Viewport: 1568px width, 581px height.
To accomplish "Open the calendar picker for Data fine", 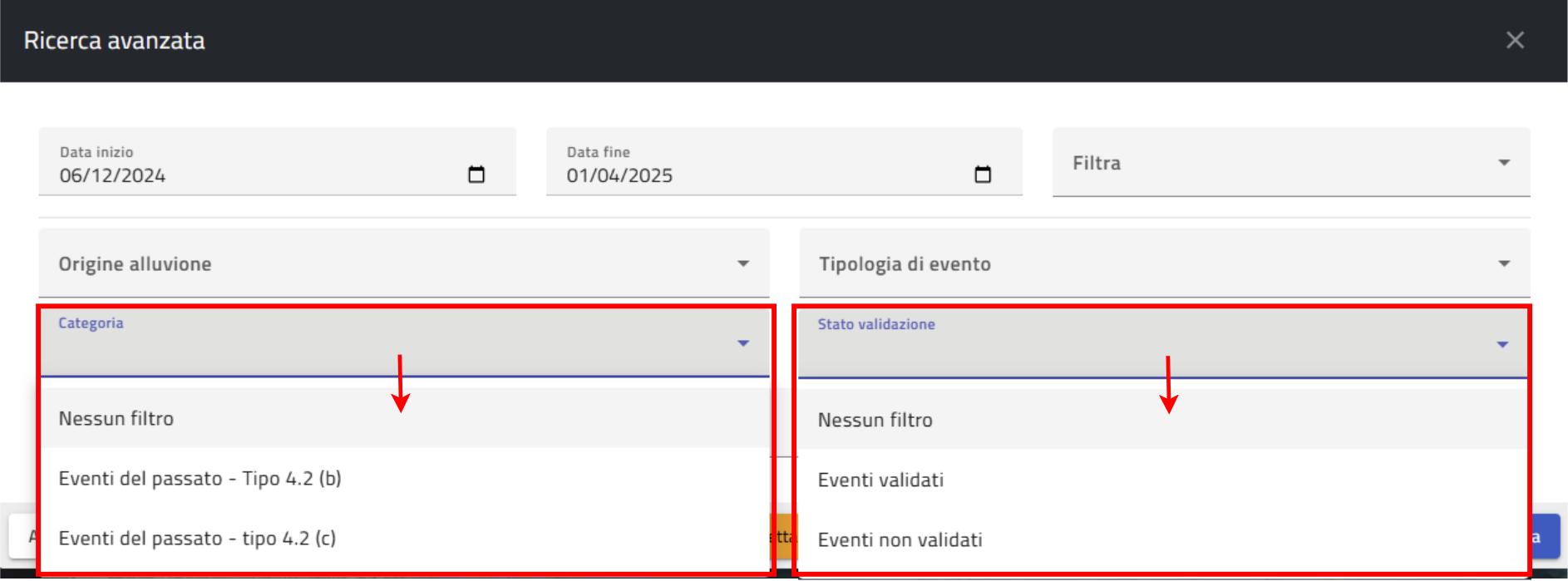I will point(983,175).
